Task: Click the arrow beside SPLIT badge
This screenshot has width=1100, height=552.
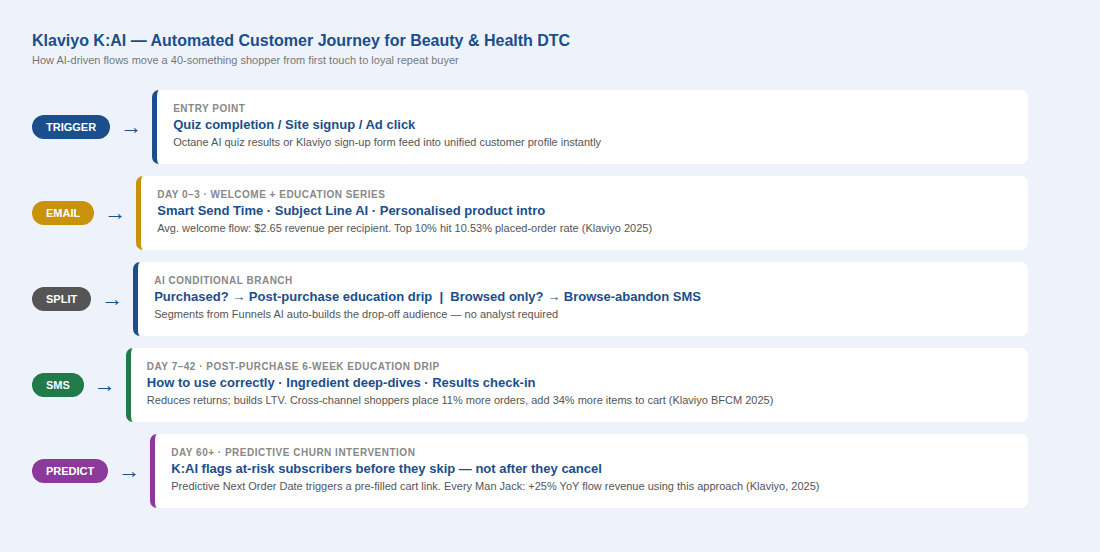Action: (x=112, y=302)
